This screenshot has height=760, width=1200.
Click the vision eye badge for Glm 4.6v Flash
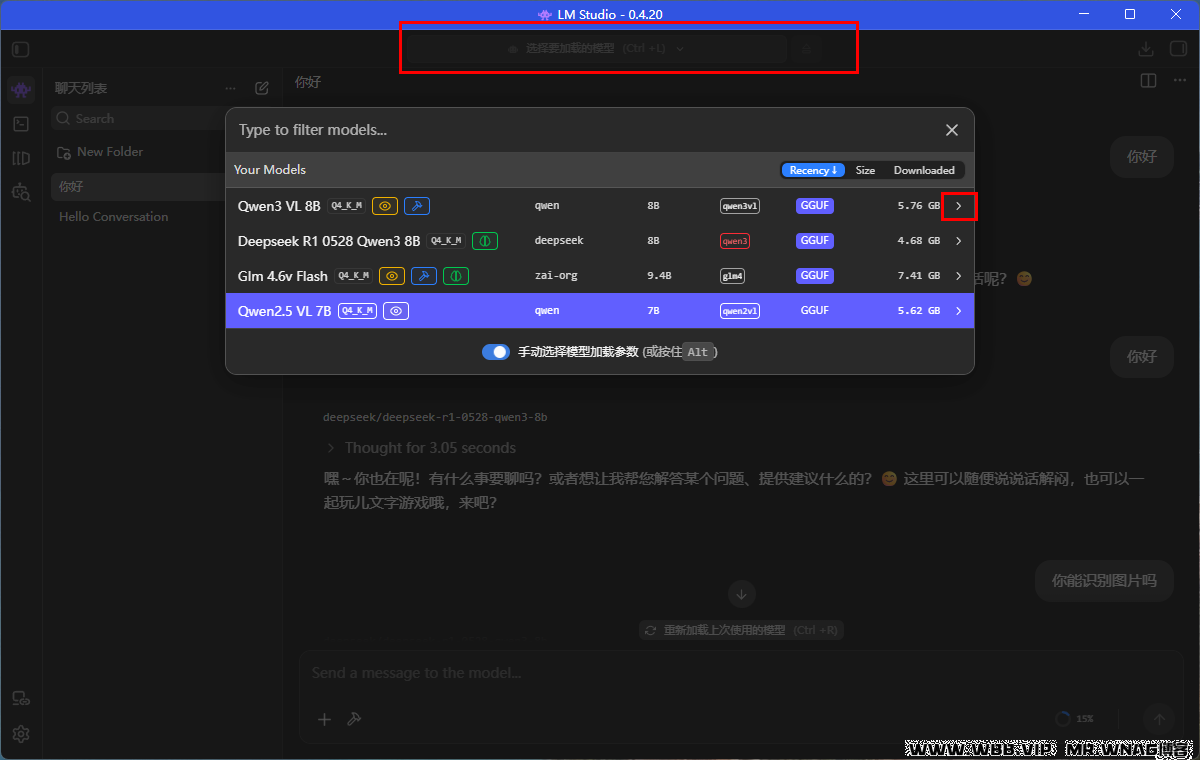tap(393, 276)
